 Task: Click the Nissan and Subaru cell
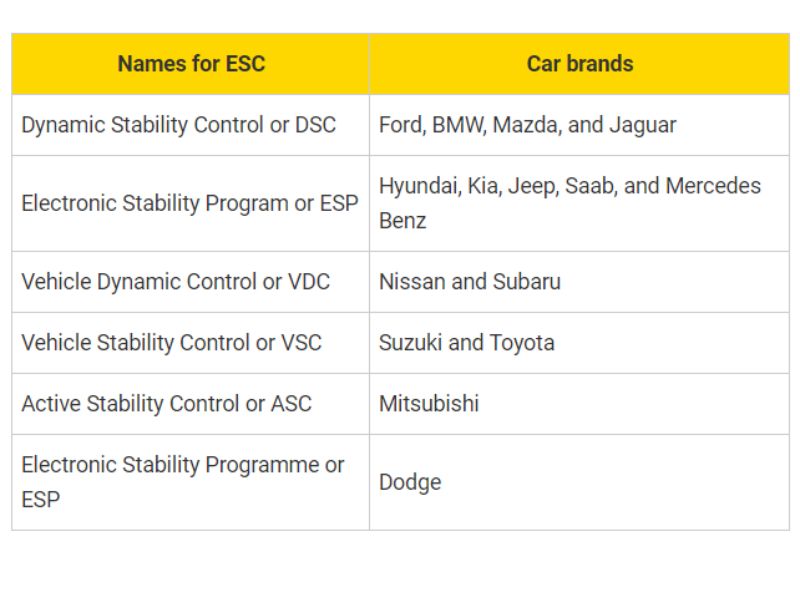point(470,282)
